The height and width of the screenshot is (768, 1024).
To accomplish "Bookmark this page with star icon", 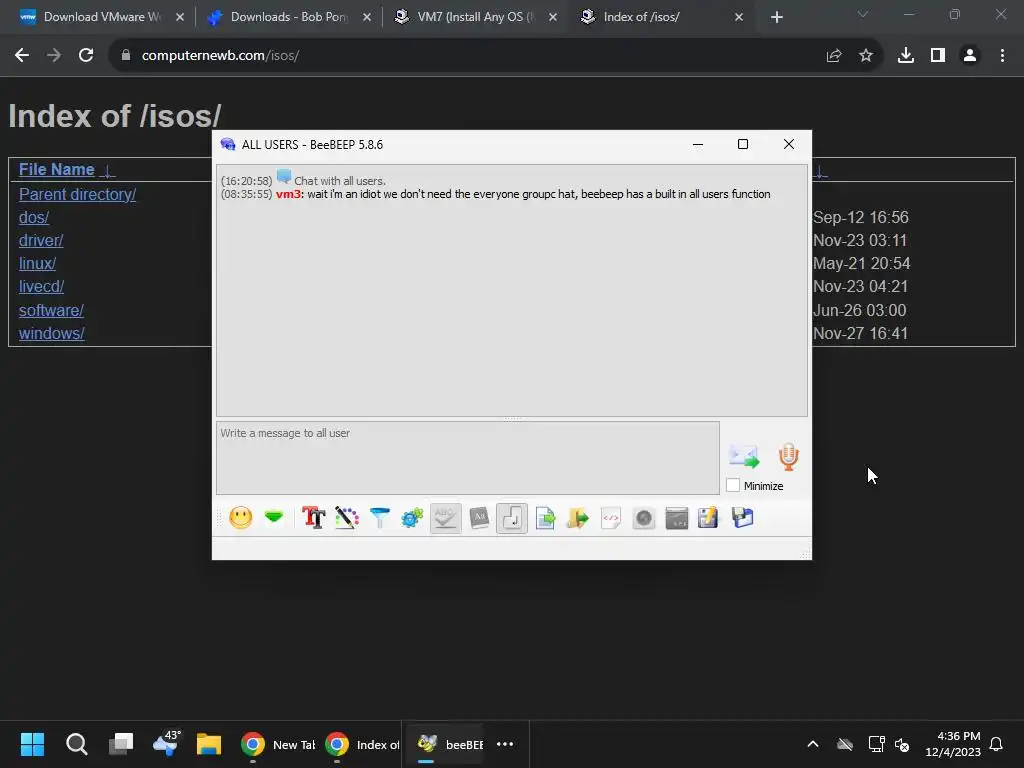I will pos(865,56).
